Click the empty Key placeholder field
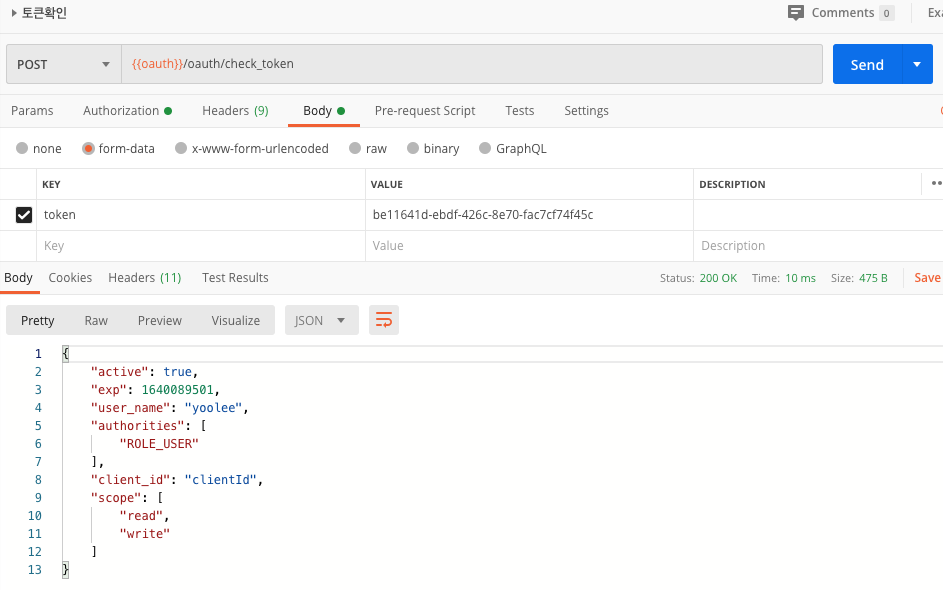Viewport: 943px width, 590px height. (x=201, y=245)
